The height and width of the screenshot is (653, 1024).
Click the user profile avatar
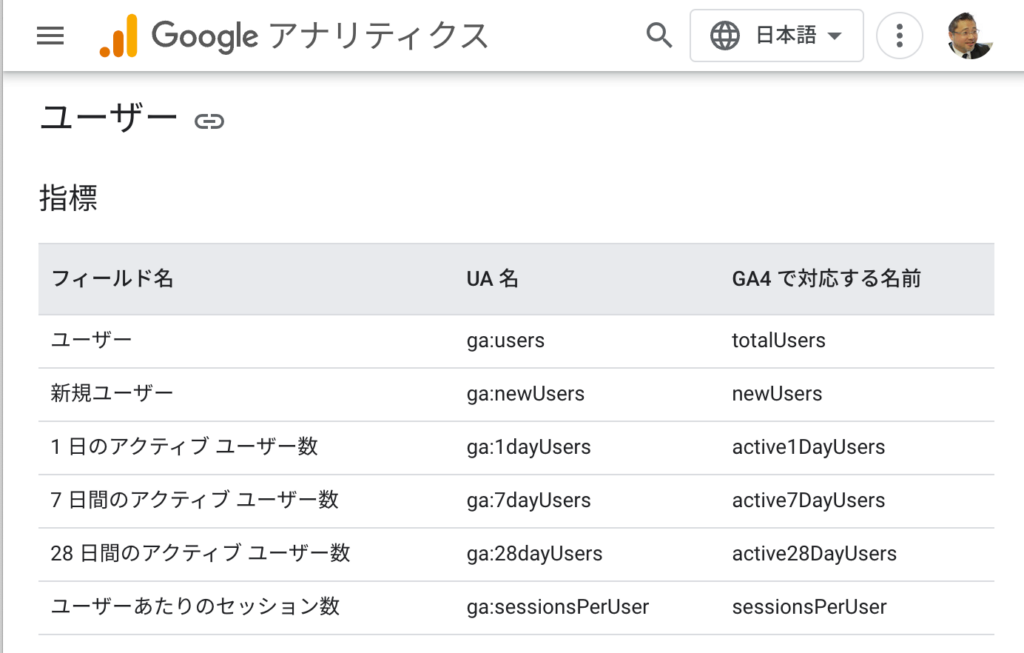969,36
